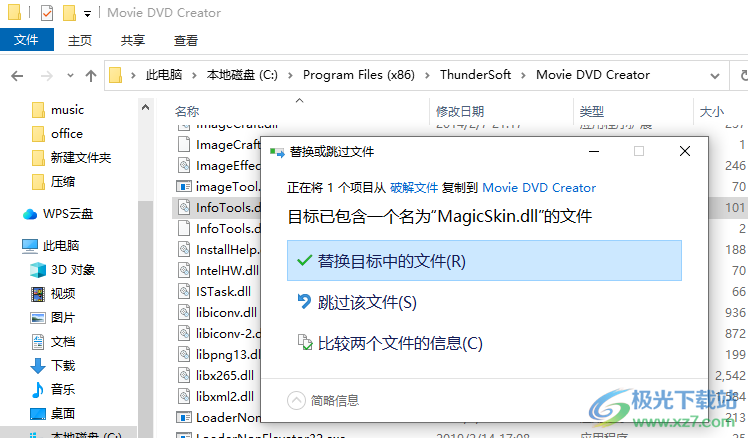Sort by 类型 column header

click(x=592, y=112)
